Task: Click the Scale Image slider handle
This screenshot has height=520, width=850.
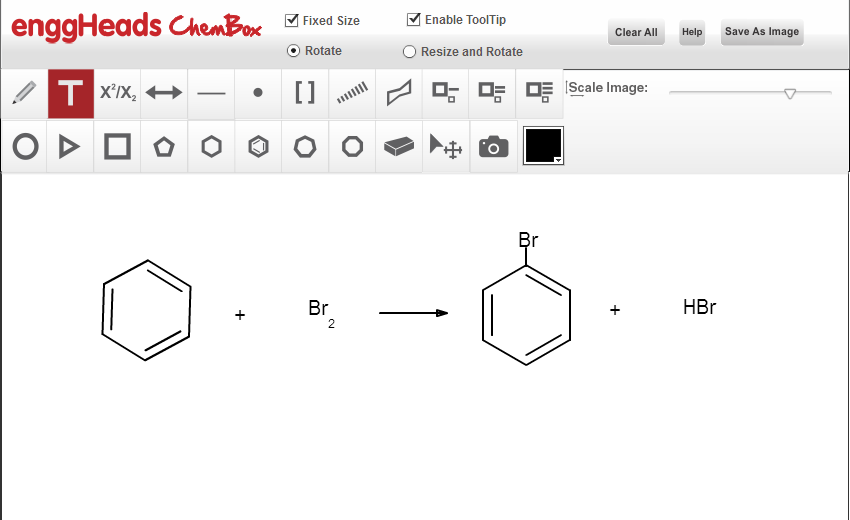Action: (x=790, y=93)
